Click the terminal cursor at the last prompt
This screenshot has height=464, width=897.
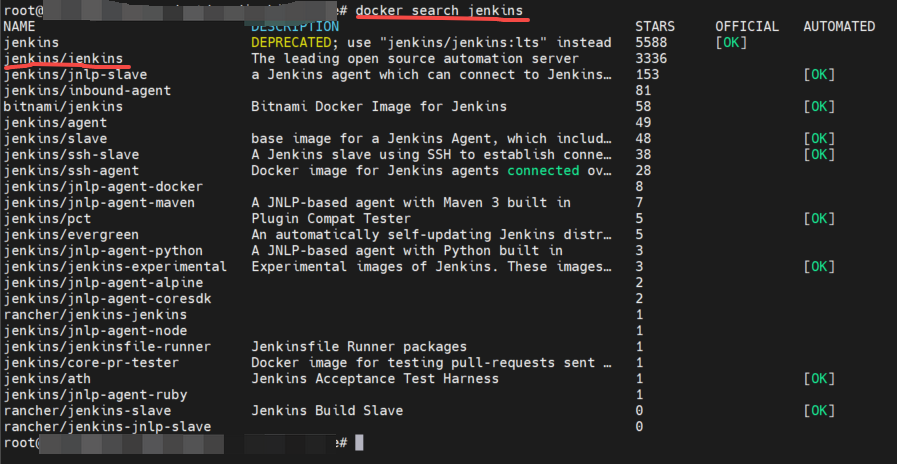tap(359, 443)
